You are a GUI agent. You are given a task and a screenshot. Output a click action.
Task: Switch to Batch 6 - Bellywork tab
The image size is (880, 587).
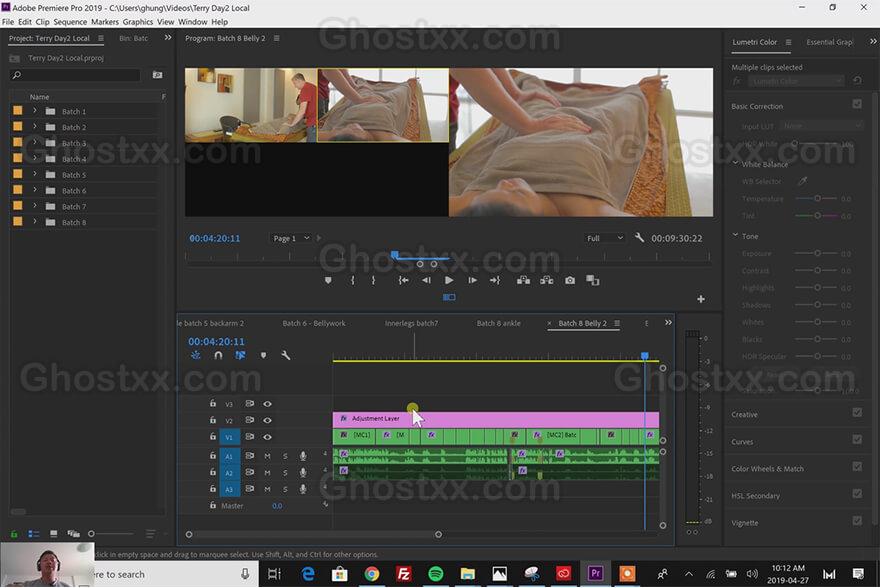click(314, 323)
